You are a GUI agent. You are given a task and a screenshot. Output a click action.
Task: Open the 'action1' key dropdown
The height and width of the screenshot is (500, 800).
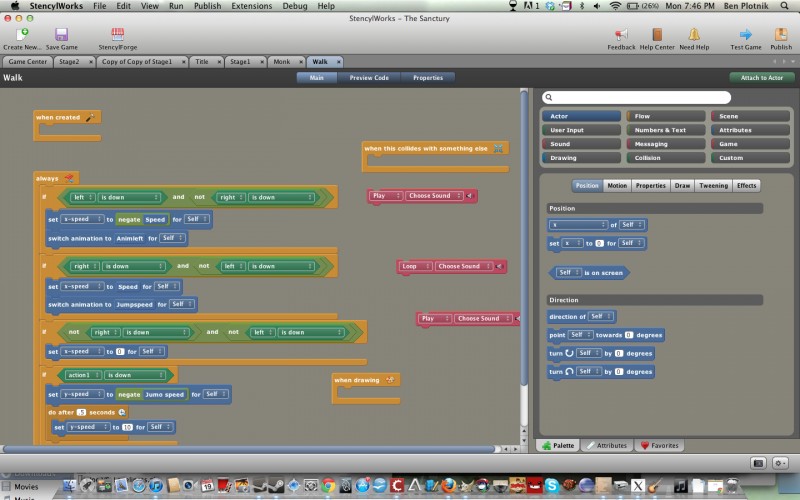83,375
